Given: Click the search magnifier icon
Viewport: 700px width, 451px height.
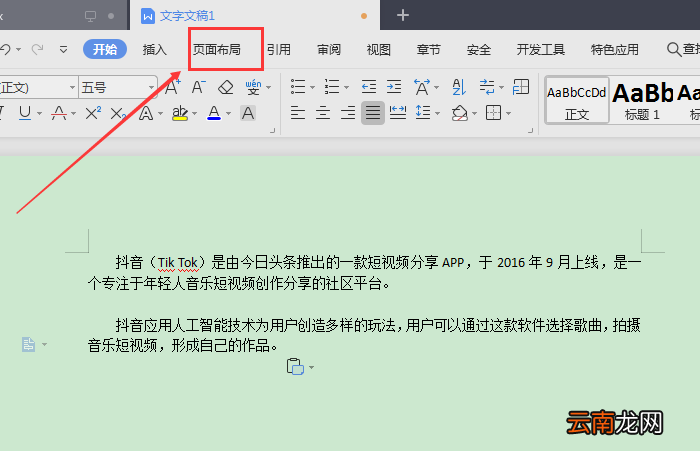Looking at the screenshot, I should tap(673, 49).
